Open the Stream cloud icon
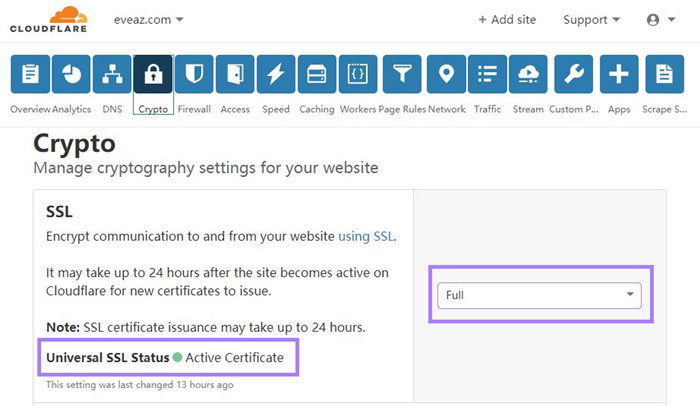The image size is (700, 406). click(x=528, y=74)
